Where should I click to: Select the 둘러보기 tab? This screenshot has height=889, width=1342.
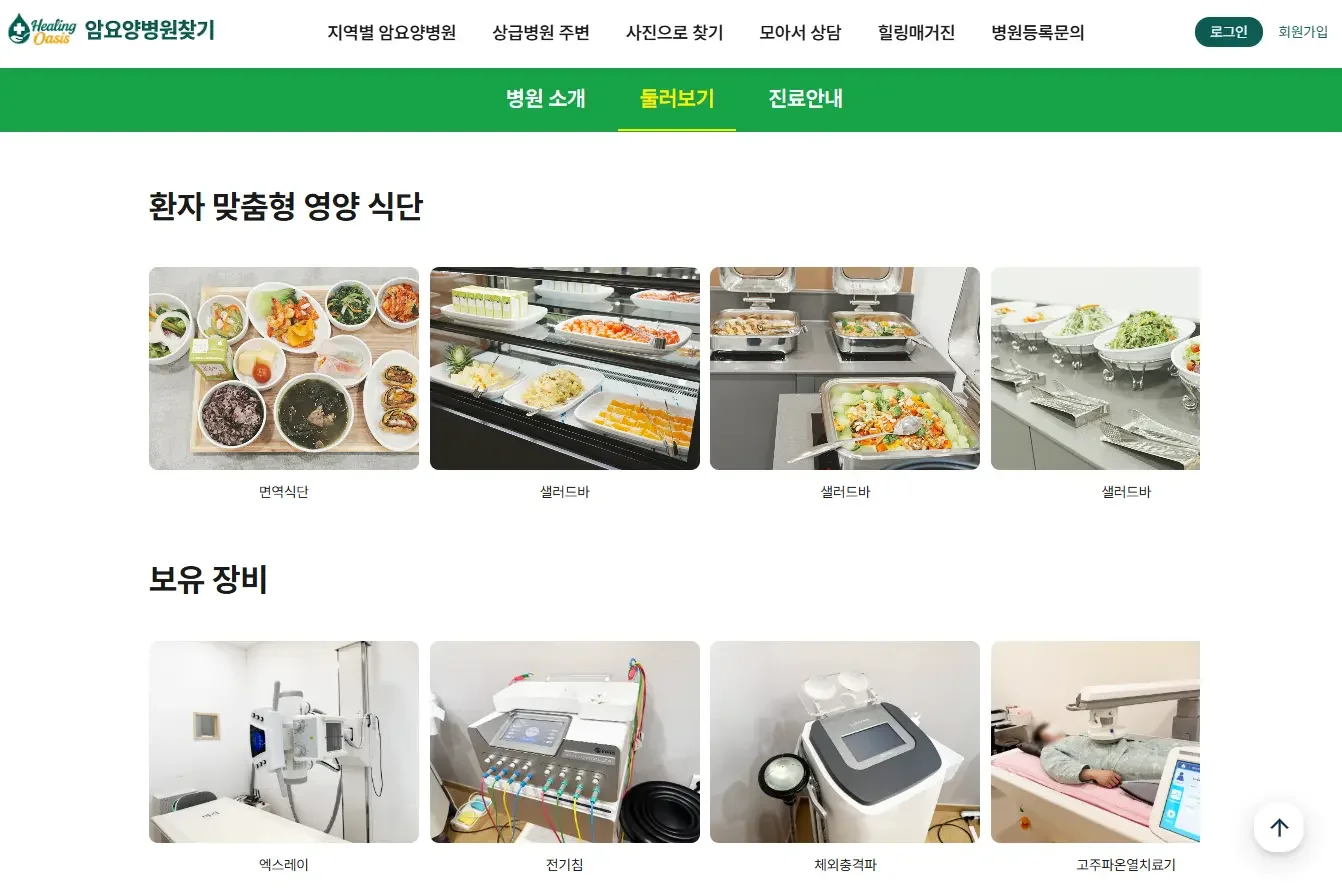point(677,98)
